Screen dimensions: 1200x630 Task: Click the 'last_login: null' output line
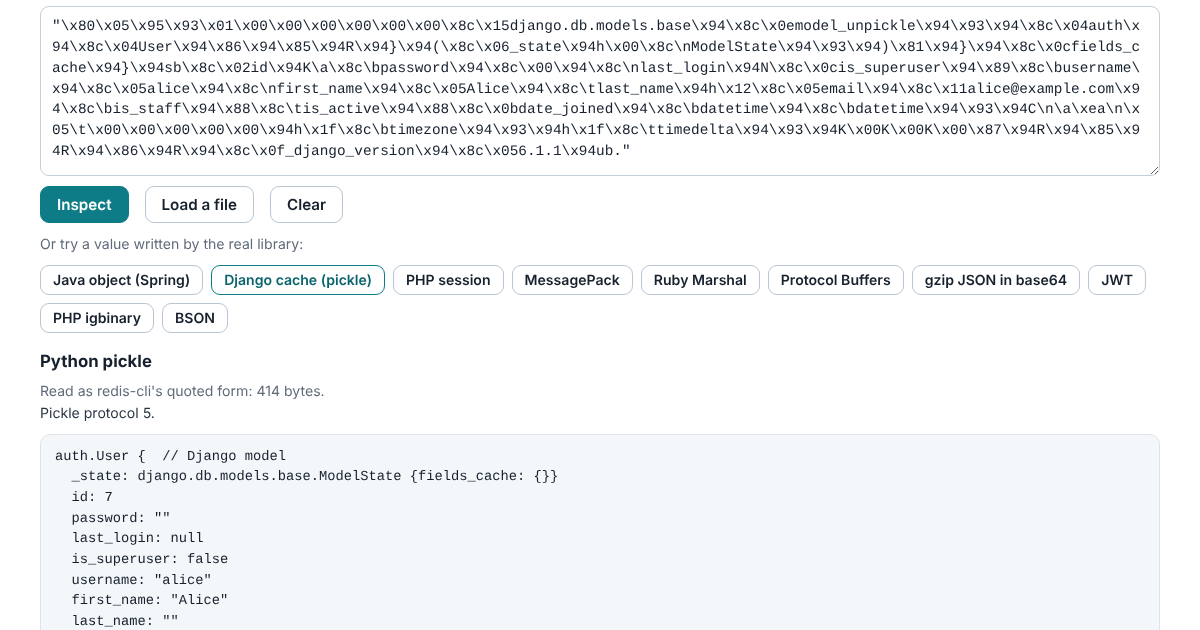coord(137,538)
